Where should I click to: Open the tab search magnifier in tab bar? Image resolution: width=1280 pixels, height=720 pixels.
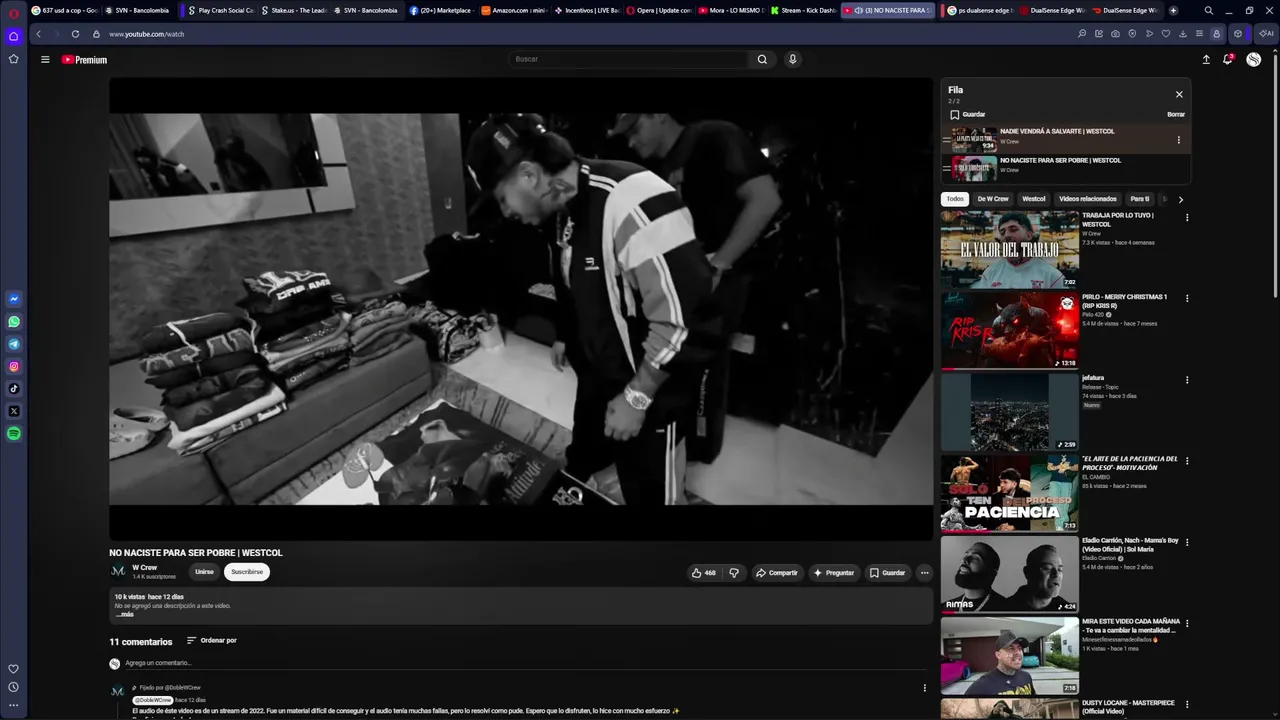point(1209,10)
